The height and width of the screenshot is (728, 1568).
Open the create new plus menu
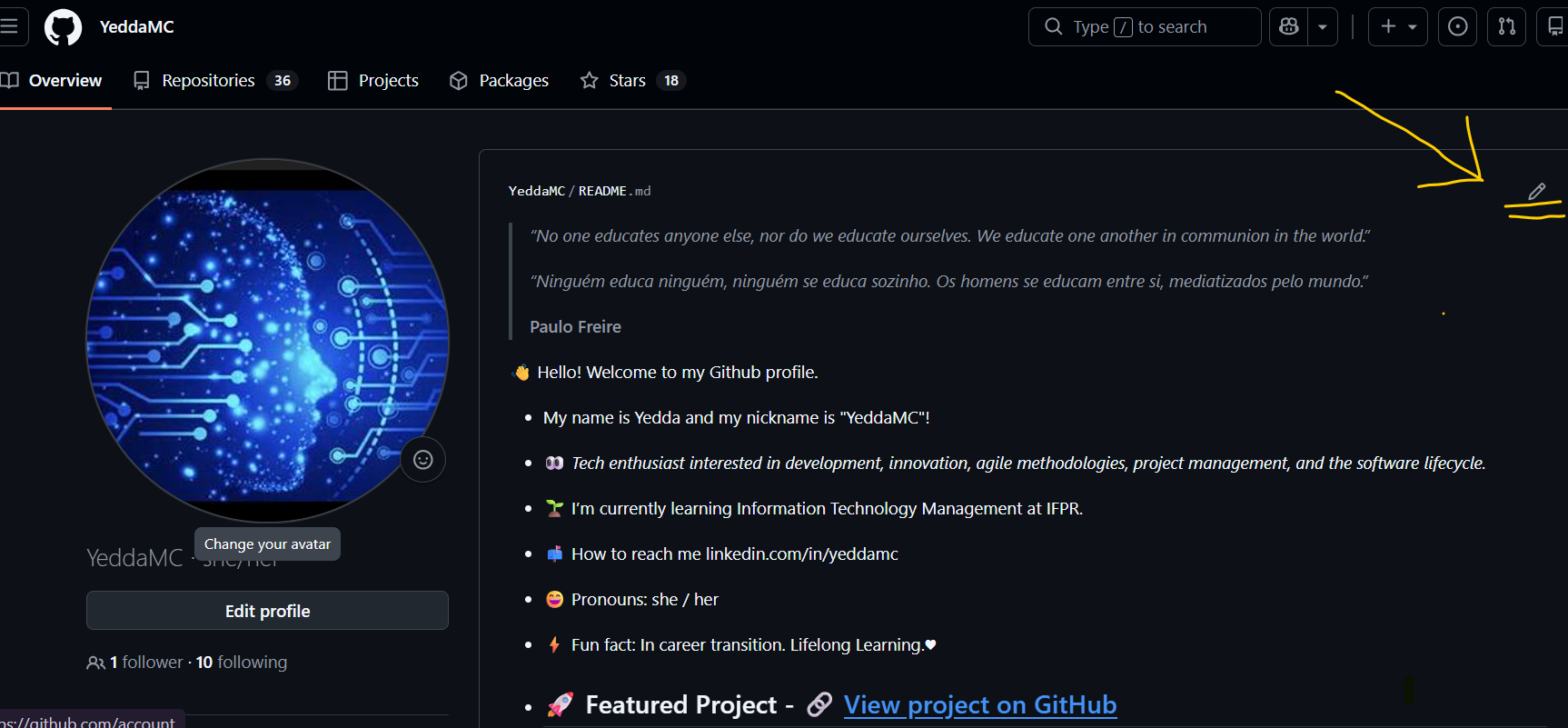[x=1398, y=26]
